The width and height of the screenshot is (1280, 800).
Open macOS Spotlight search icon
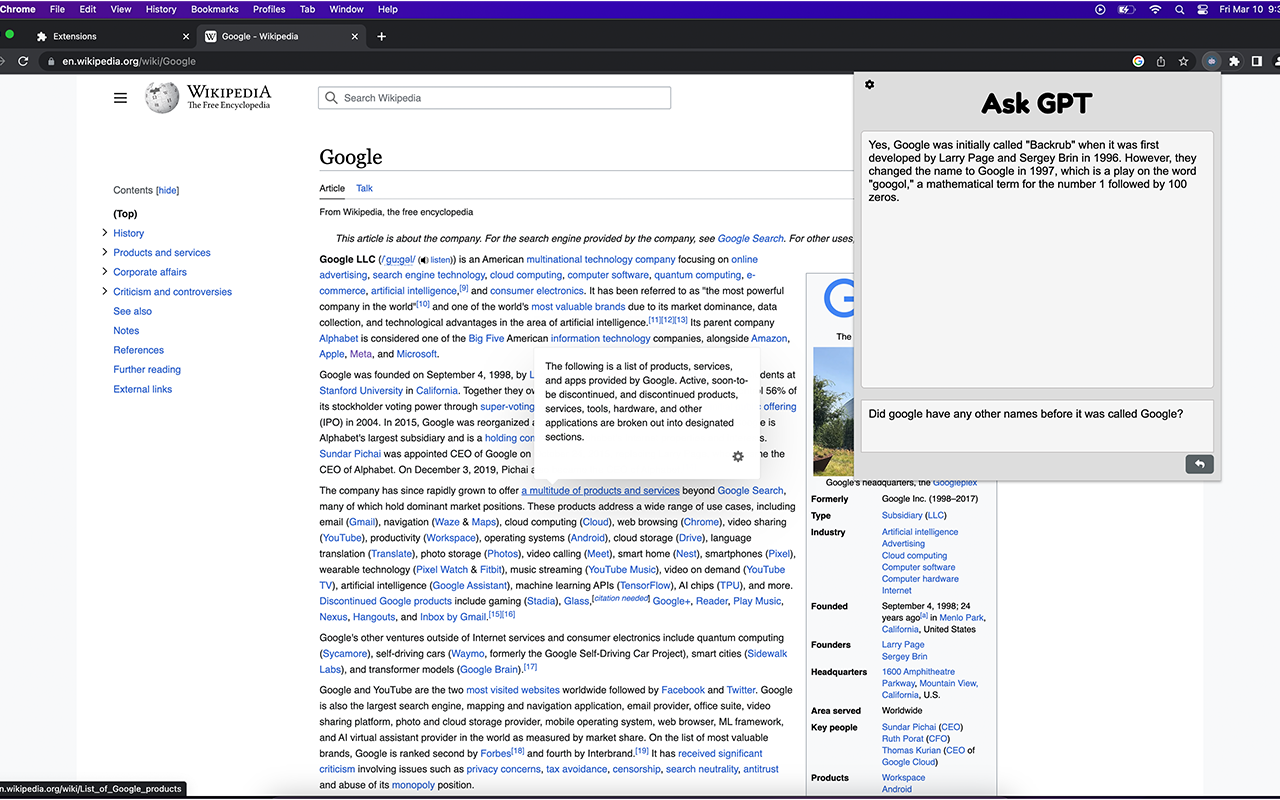[1179, 9]
